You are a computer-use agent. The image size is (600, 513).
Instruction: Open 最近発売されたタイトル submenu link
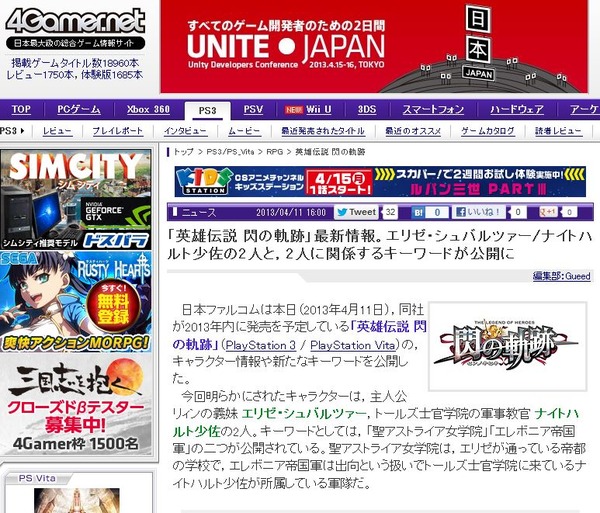tap(323, 131)
